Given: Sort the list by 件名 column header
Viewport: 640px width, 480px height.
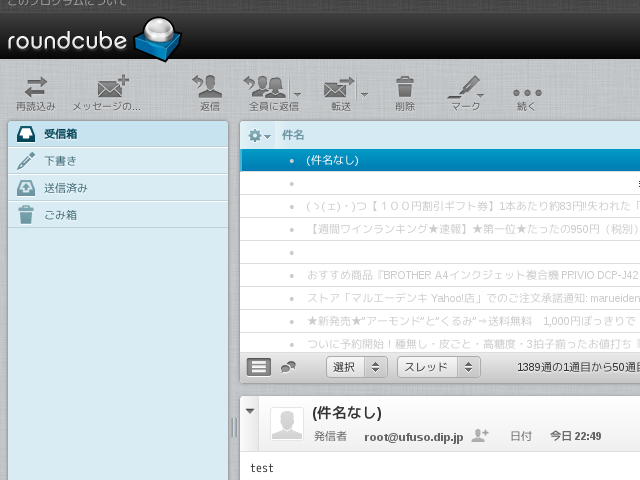Looking at the screenshot, I should pyautogui.click(x=293, y=135).
